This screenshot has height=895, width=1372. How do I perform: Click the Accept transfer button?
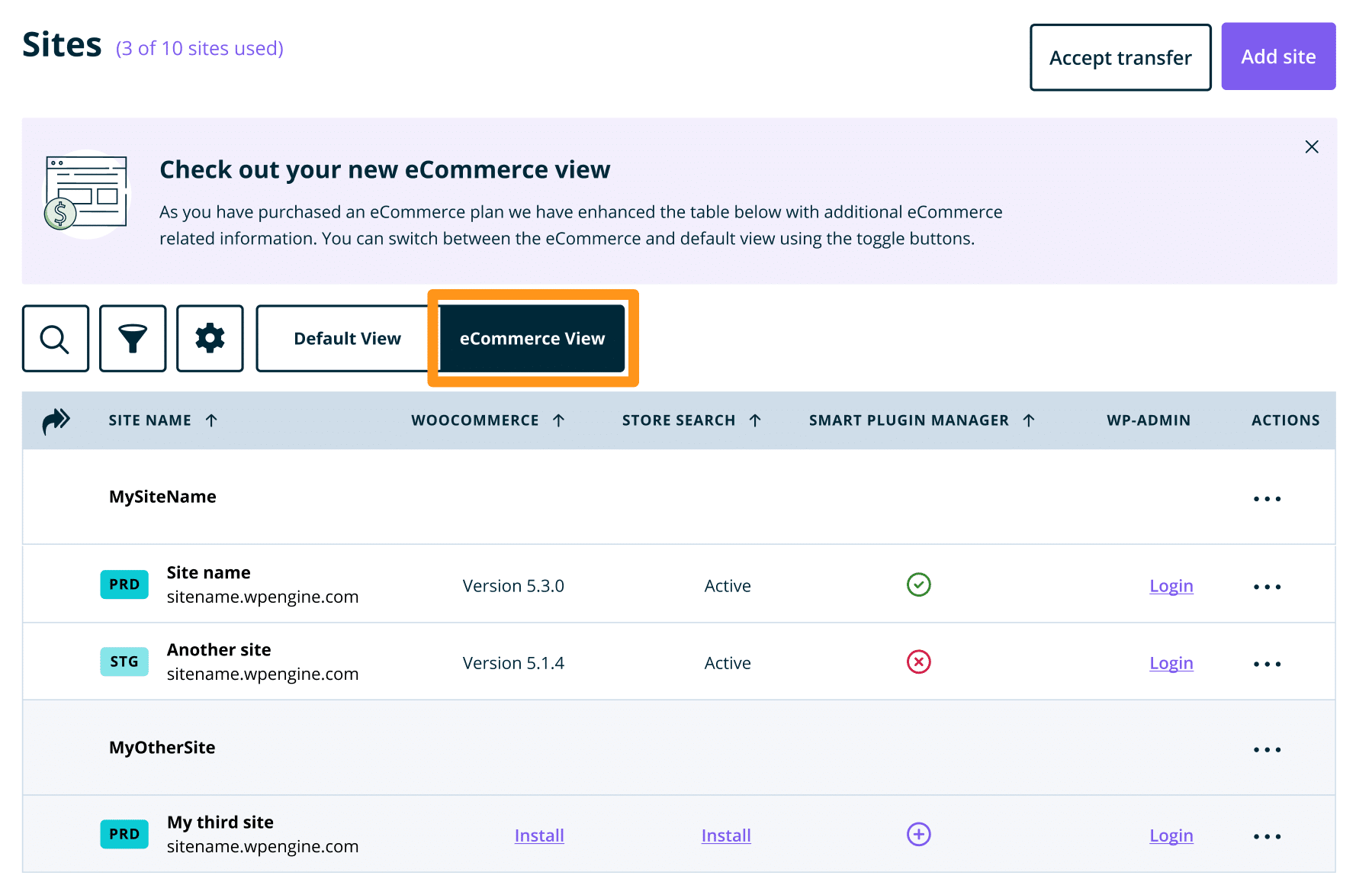coord(1120,56)
